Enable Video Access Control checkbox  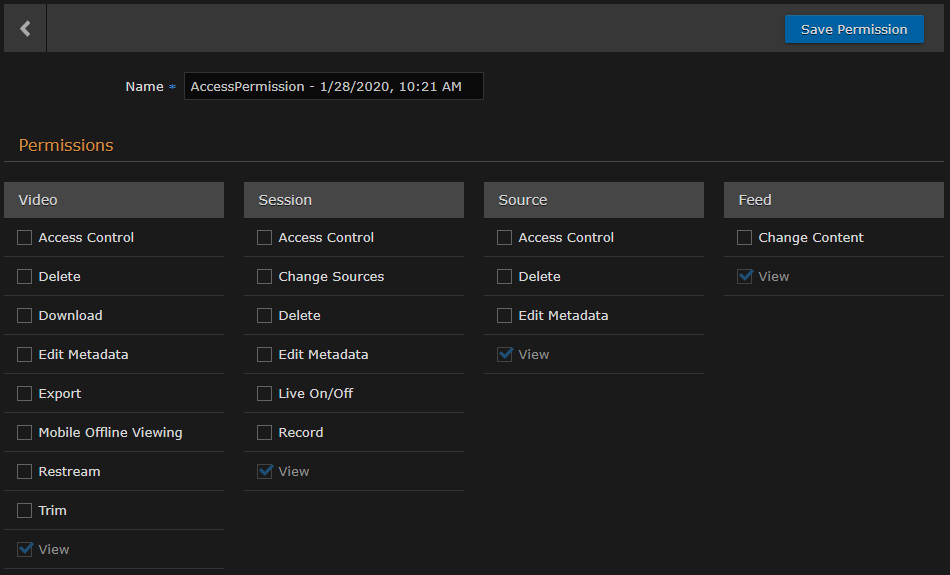(x=25, y=238)
